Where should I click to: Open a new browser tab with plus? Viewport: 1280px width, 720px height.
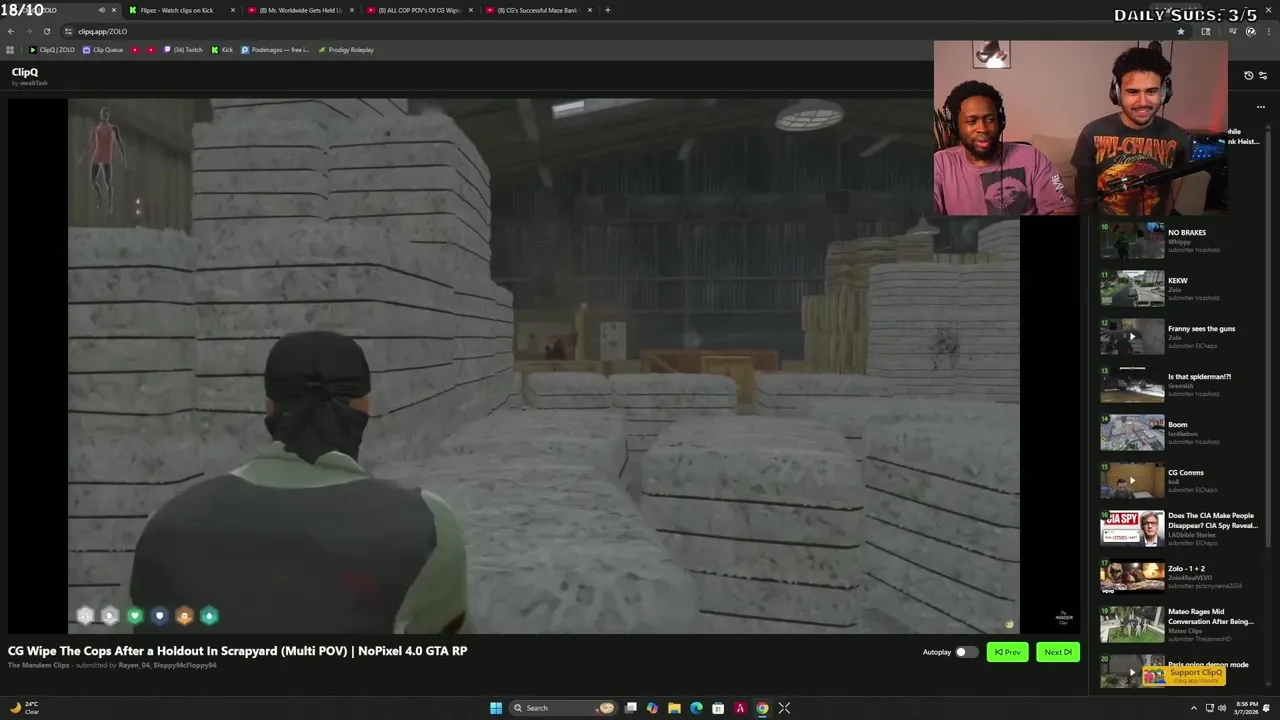[x=607, y=10]
